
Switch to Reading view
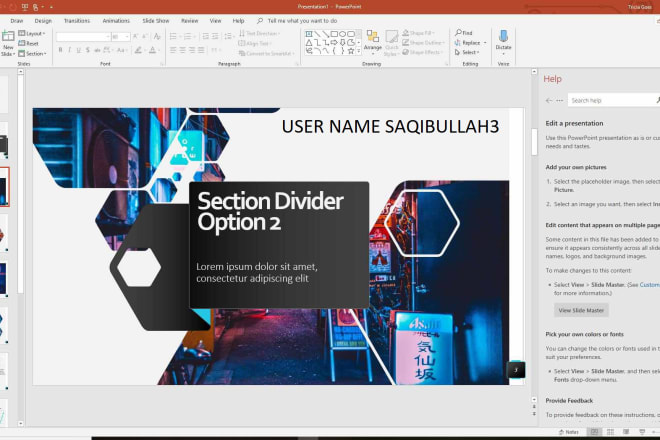(x=626, y=432)
